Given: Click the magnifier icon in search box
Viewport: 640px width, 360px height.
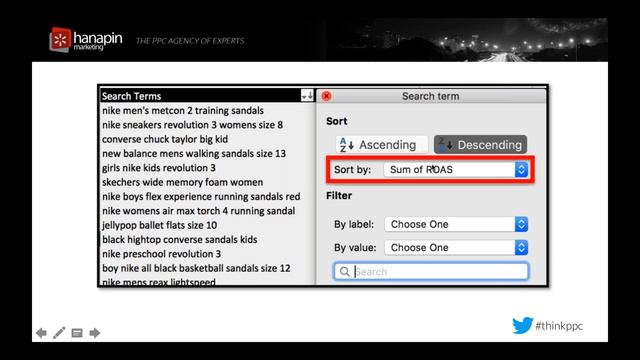Looking at the screenshot, I should pyautogui.click(x=344, y=272).
